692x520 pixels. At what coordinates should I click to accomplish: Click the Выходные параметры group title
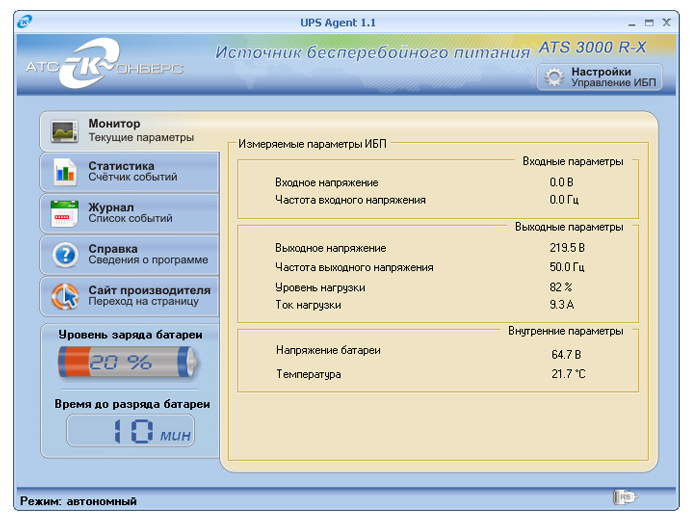(x=569, y=227)
